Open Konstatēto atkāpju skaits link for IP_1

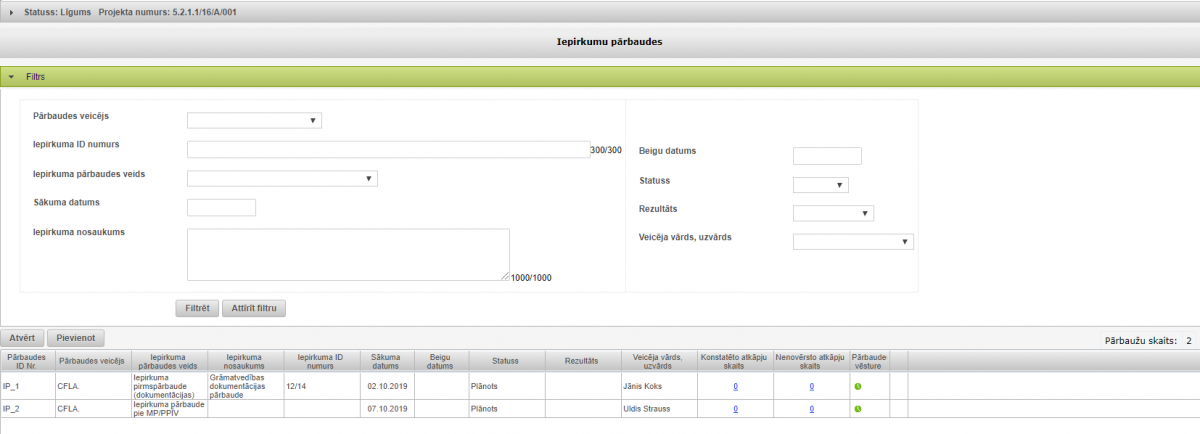click(735, 386)
